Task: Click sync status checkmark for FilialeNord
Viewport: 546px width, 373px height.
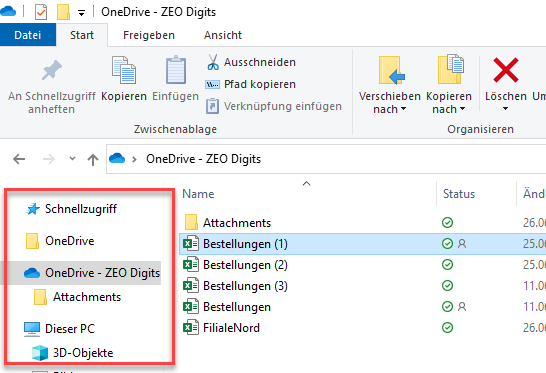Action: pos(447,327)
